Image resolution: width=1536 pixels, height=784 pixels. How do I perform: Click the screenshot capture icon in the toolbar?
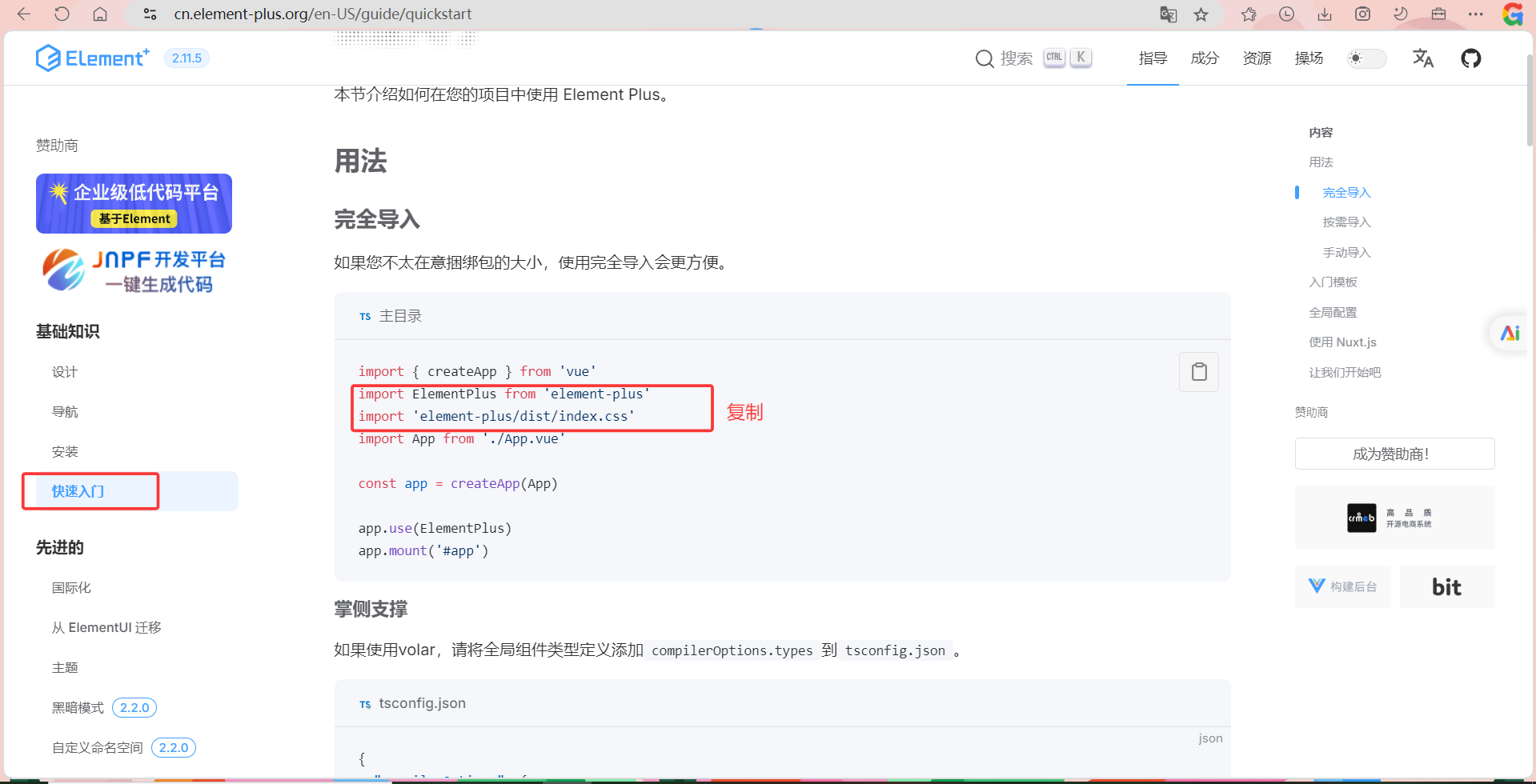[x=1362, y=14]
